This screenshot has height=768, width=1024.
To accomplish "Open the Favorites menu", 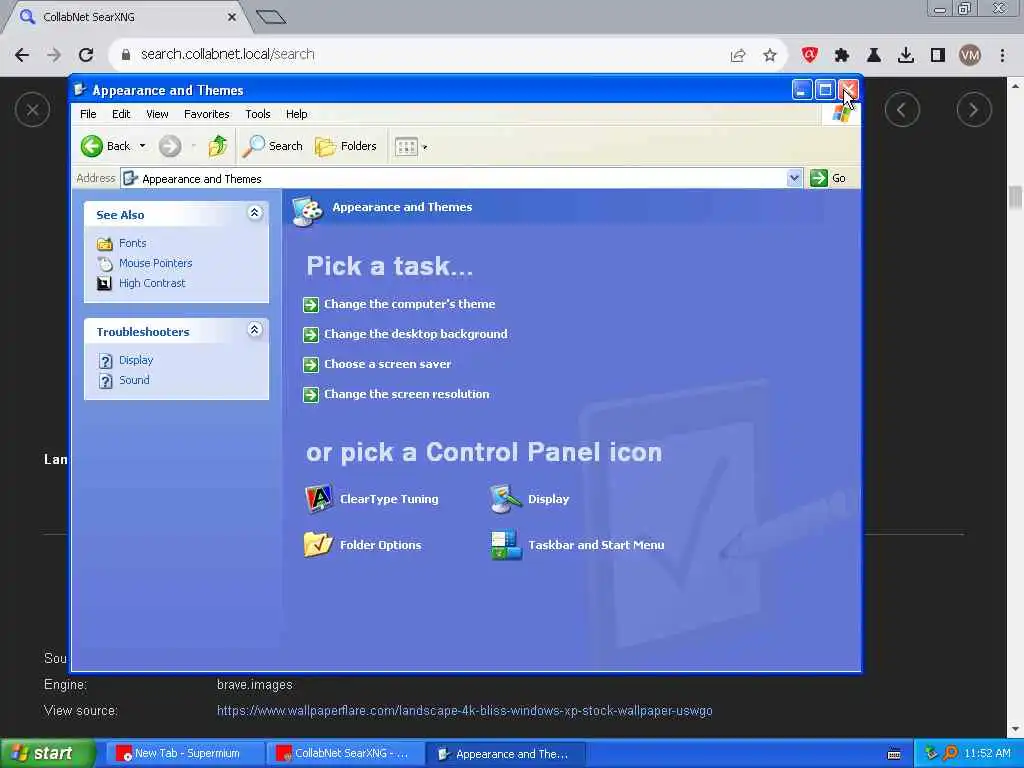I will point(206,114).
